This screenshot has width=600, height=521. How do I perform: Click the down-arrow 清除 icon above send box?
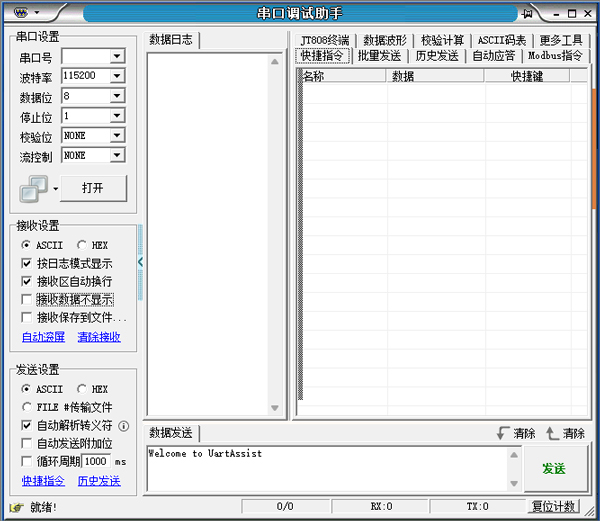point(503,433)
